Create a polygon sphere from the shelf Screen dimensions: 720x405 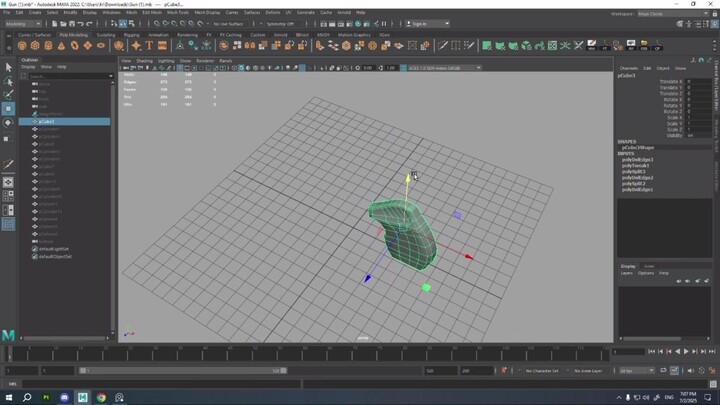click(22, 45)
